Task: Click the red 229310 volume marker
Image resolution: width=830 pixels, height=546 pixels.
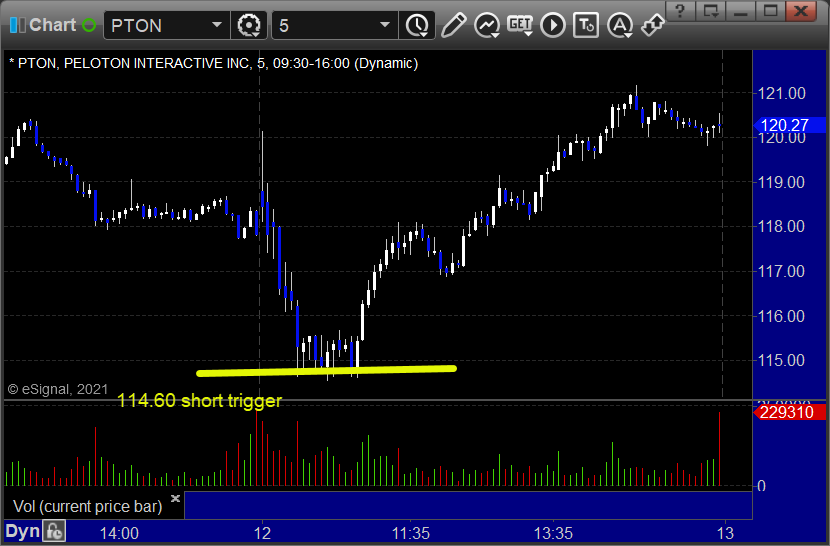Action: point(789,412)
